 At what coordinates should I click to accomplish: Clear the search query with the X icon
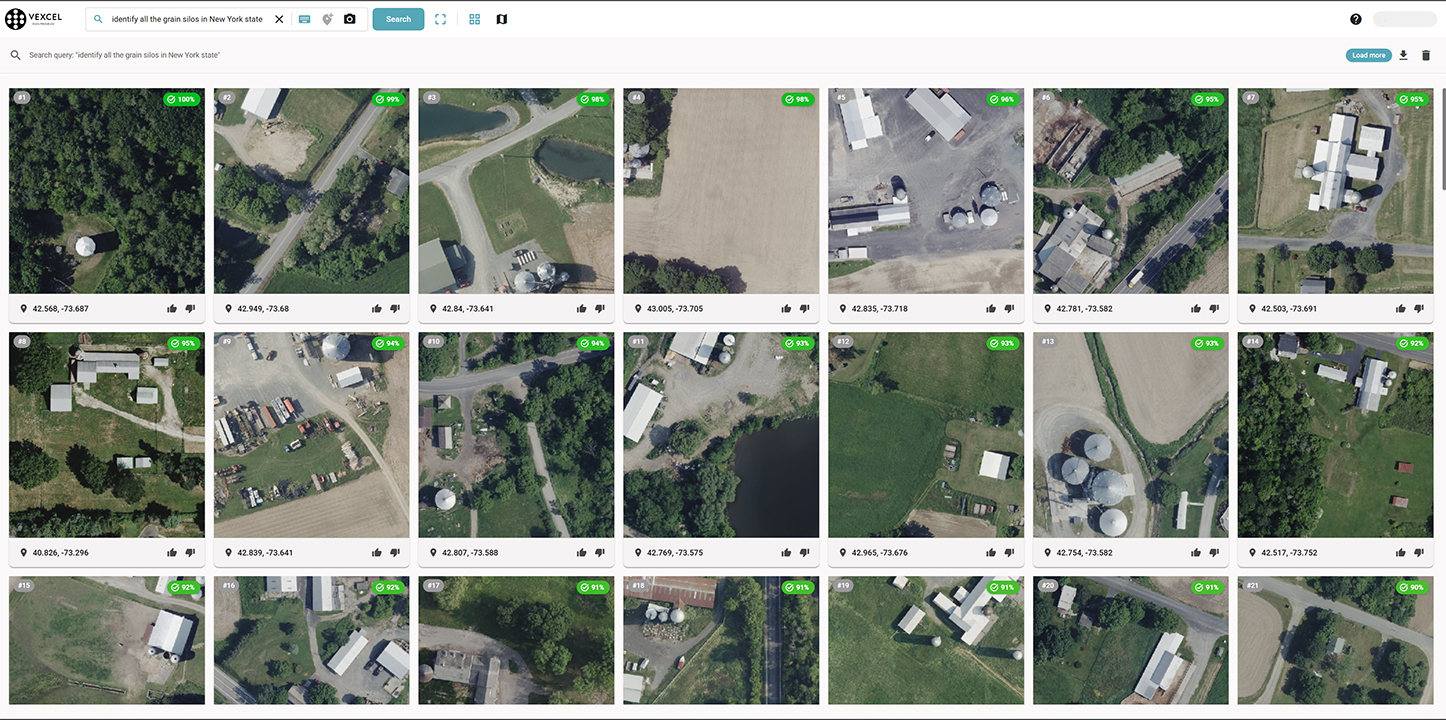pos(279,19)
